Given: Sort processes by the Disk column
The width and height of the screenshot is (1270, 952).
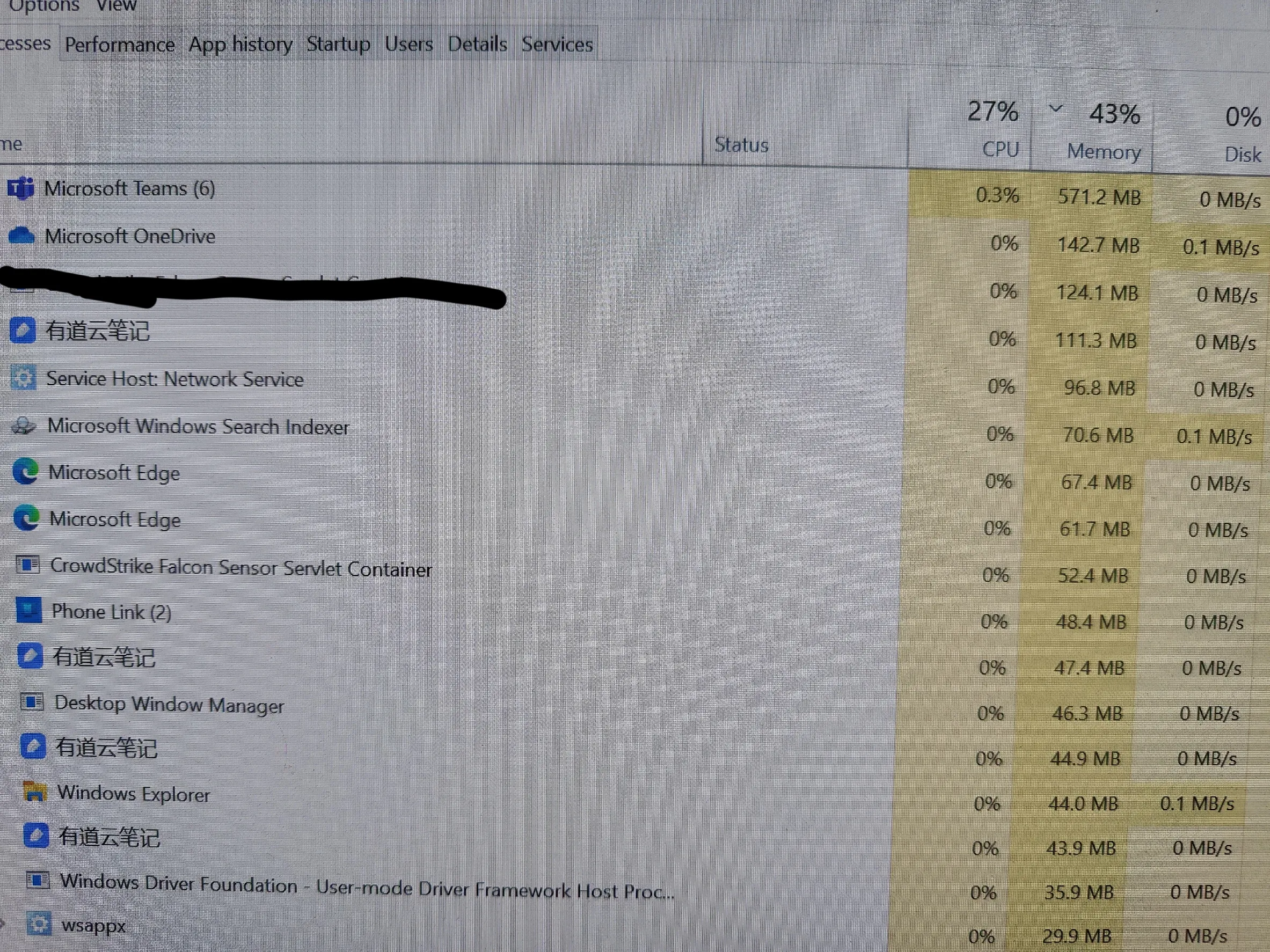Looking at the screenshot, I should click(1211, 136).
